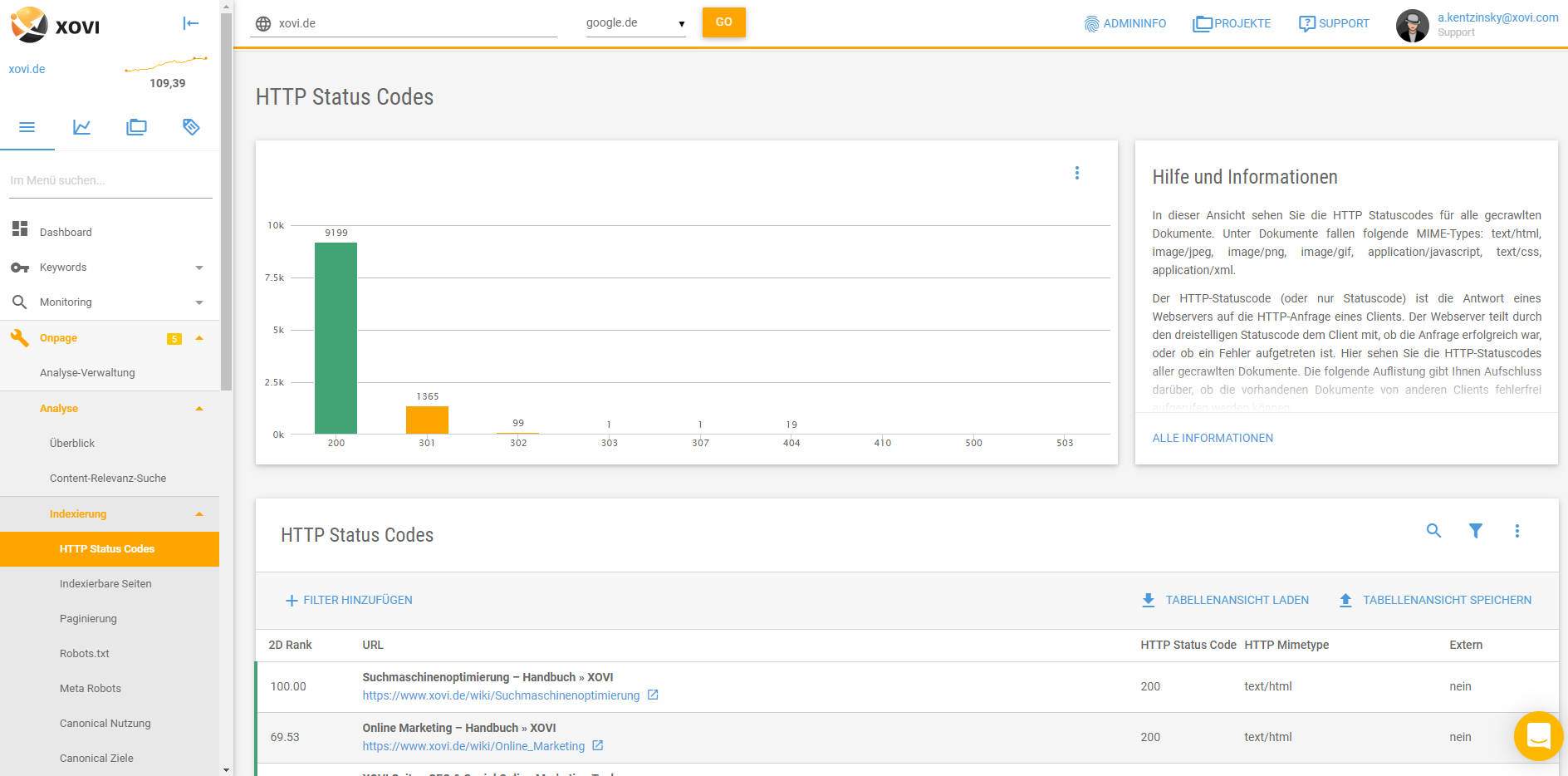The image size is (1568, 776).
Task: Open Analyse-Verwaltung
Action: coord(87,373)
